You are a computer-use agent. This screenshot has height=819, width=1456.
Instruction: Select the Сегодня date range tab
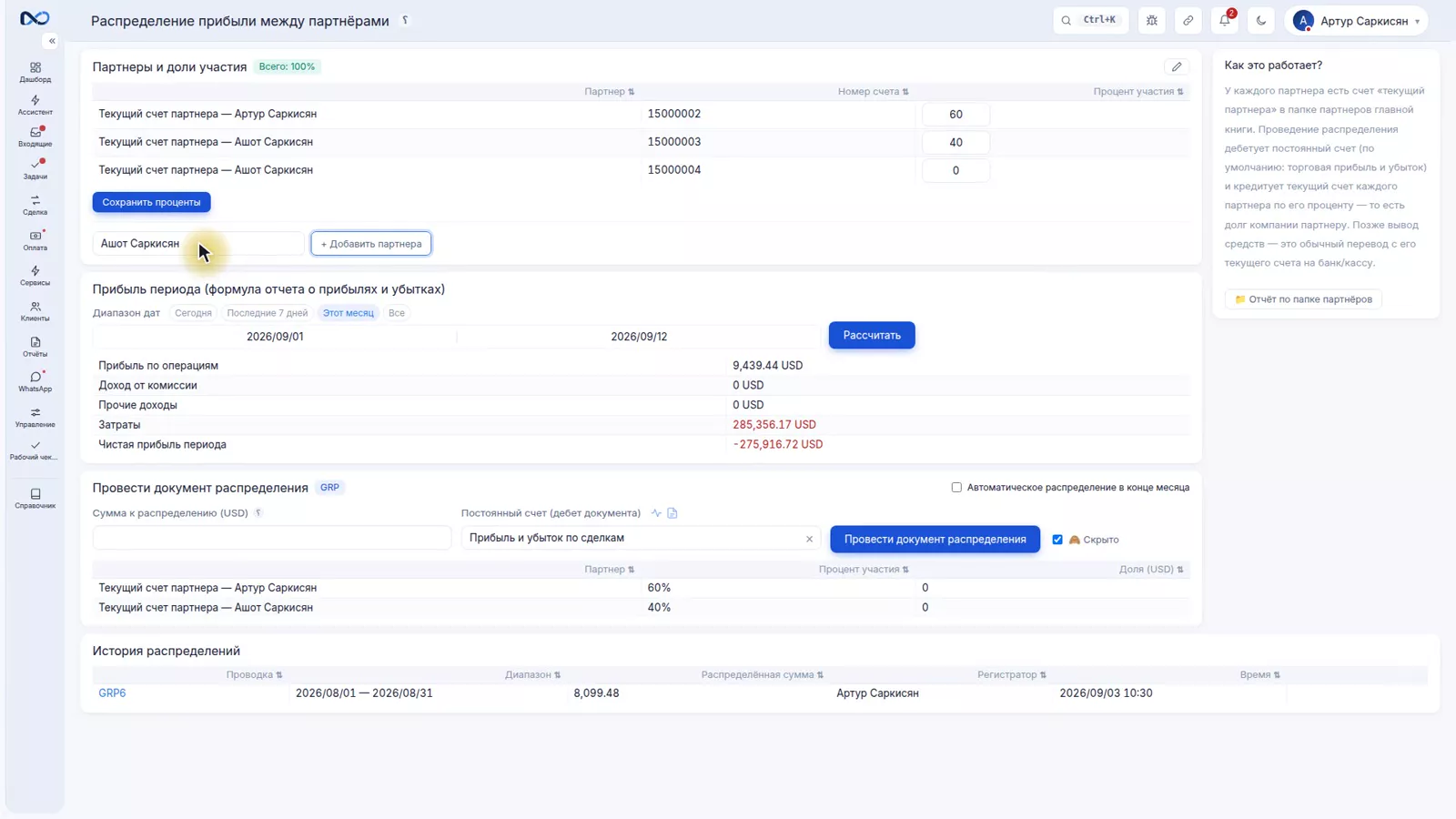pos(193,313)
